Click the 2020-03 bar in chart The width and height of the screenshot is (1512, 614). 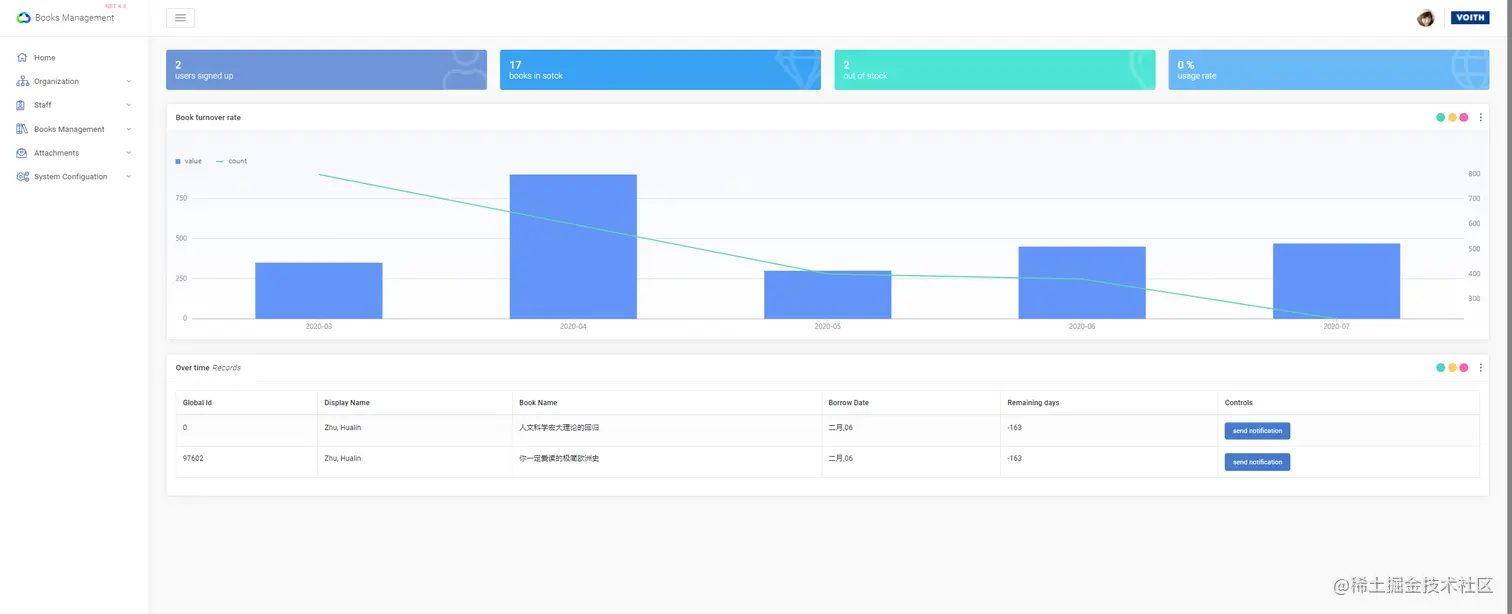tap(319, 291)
